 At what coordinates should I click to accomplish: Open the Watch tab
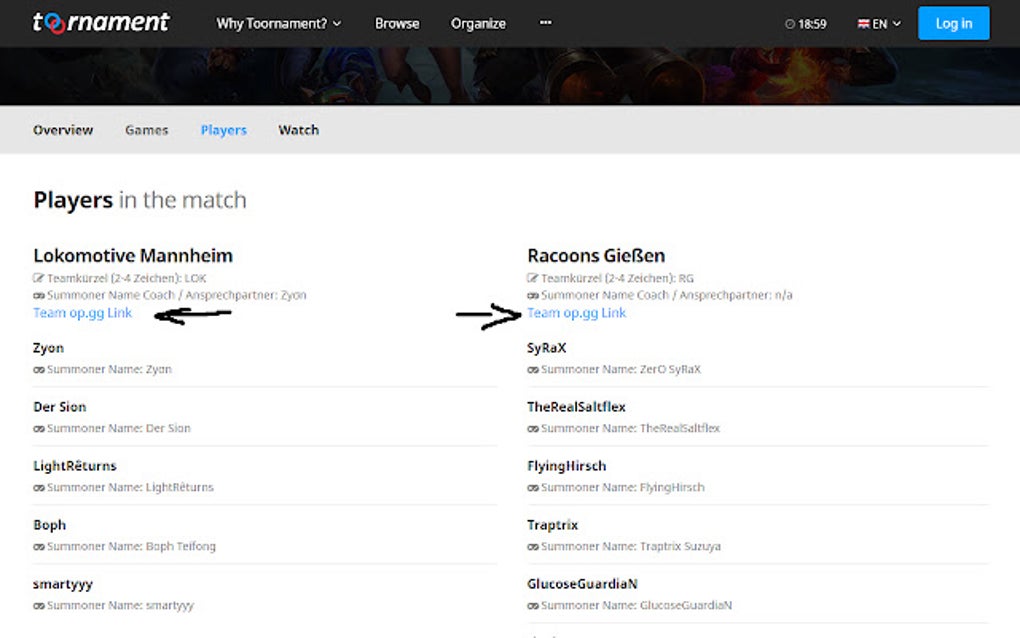click(x=298, y=130)
